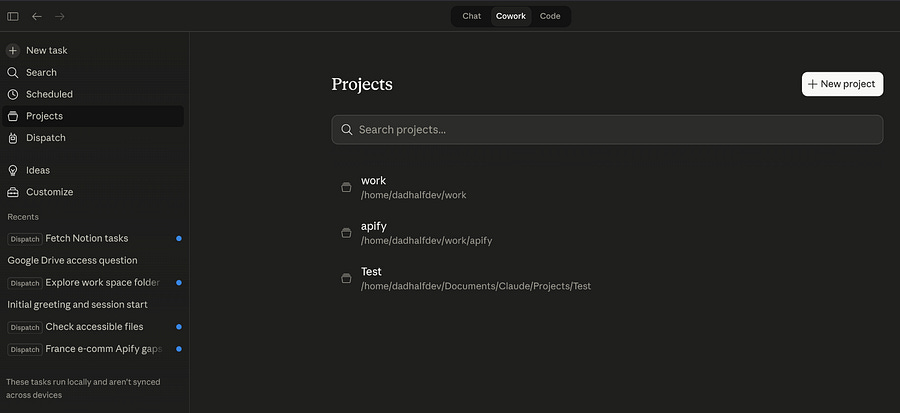Viewport: 900px width, 413px height.
Task: Click the back navigation arrow
Action: pos(37,16)
